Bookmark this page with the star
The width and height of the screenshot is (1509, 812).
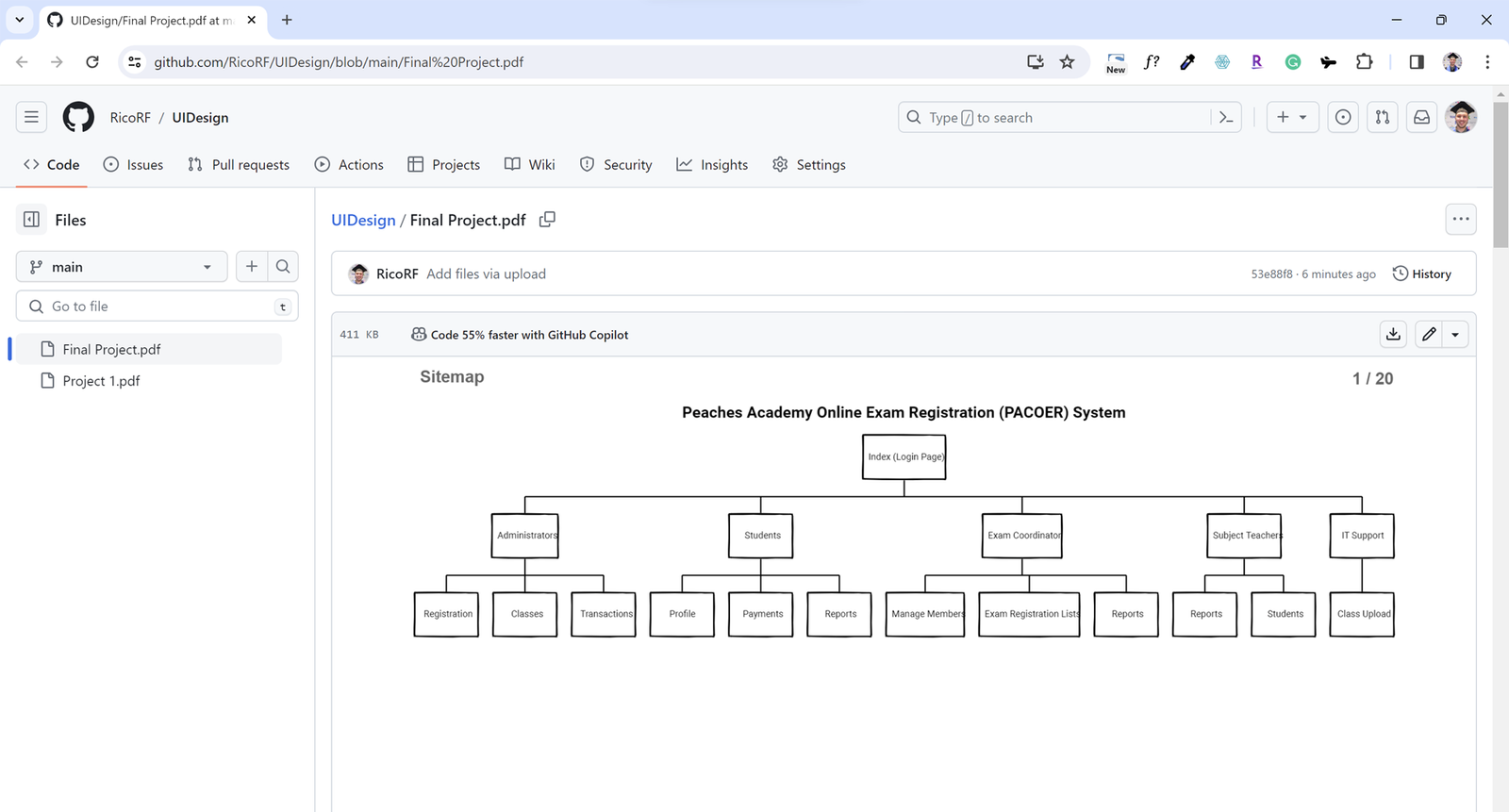(x=1067, y=62)
